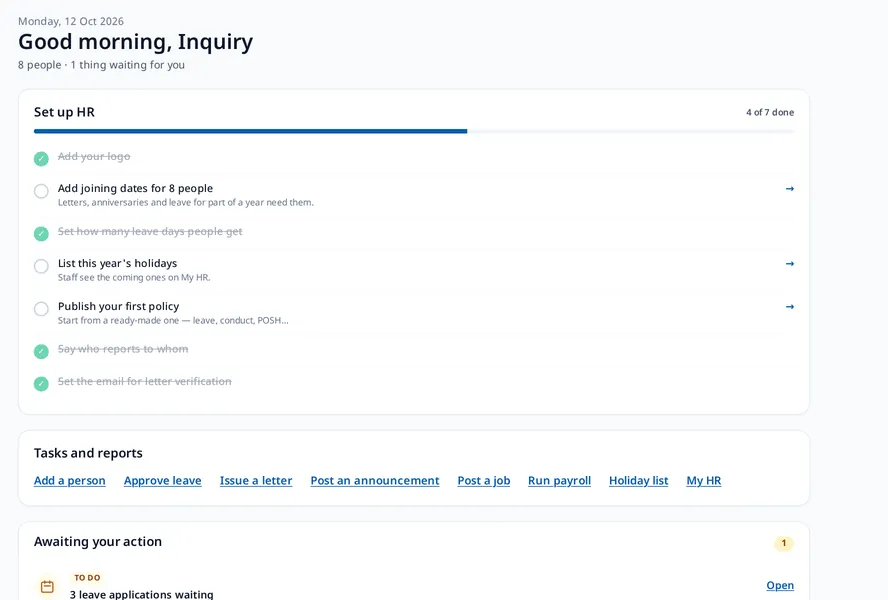Tick the circle for List this year's holidays

[x=41, y=266]
